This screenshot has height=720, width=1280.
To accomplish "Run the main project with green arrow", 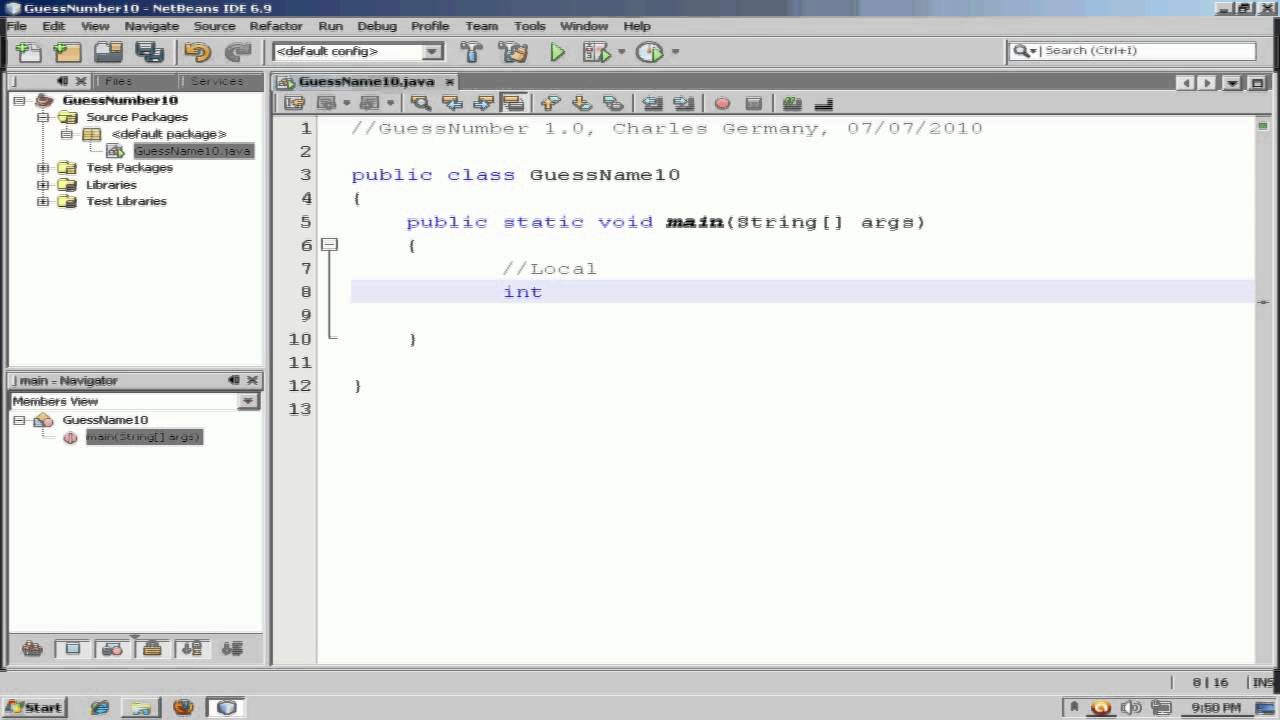I will click(557, 52).
